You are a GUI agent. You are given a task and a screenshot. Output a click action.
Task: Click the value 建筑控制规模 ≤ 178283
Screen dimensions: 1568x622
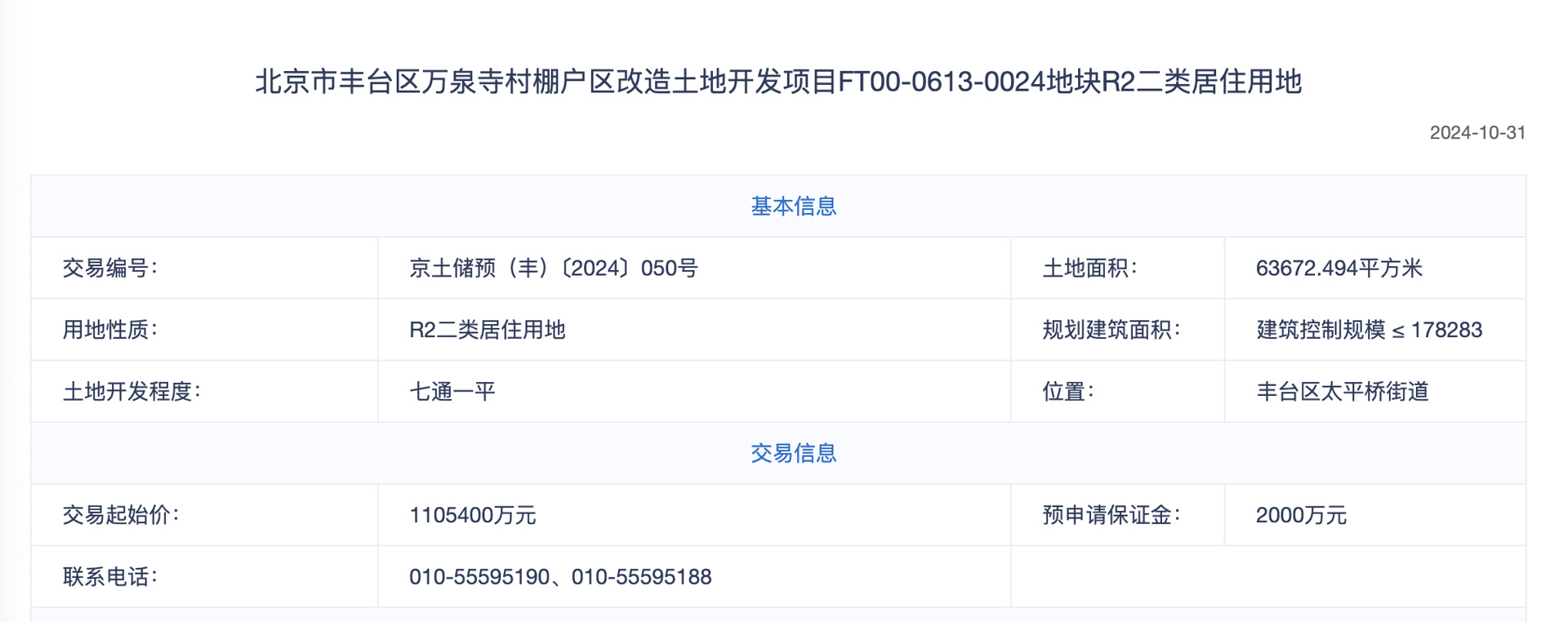(x=1369, y=330)
